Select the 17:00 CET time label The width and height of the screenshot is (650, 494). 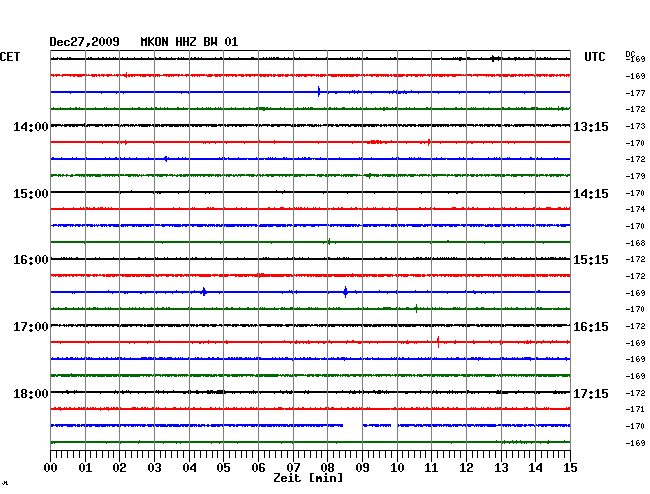31,327
